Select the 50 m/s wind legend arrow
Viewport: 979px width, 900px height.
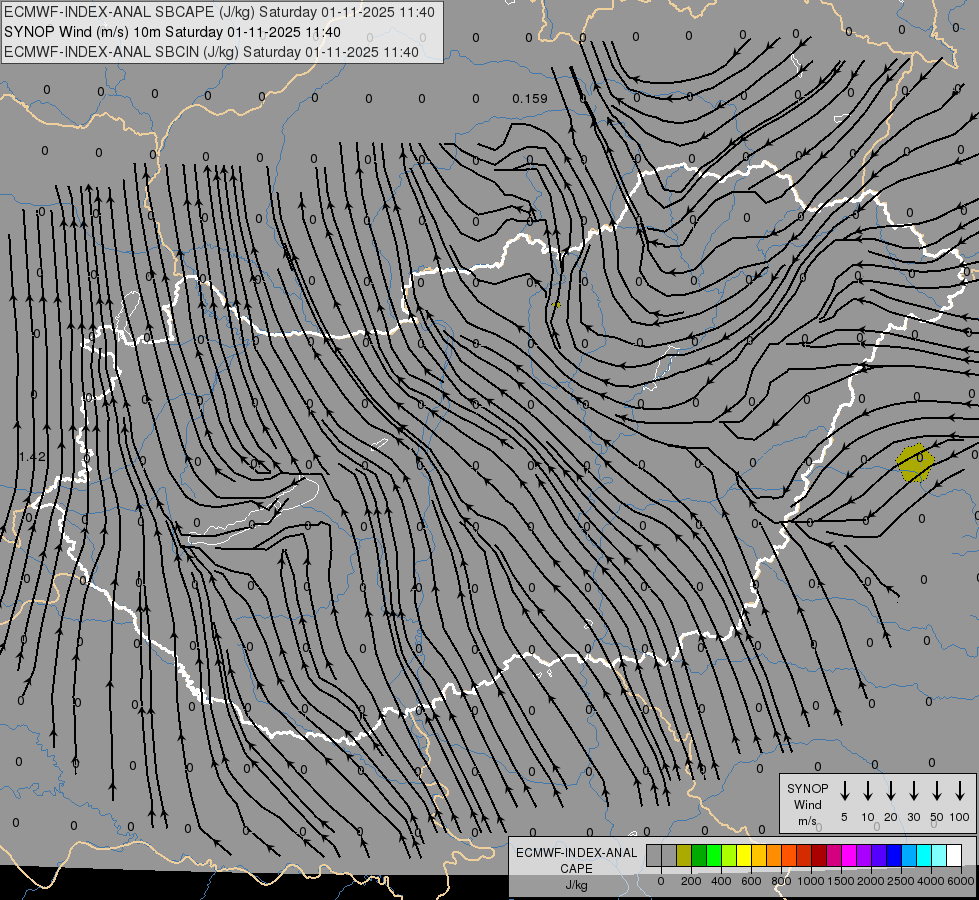(937, 791)
